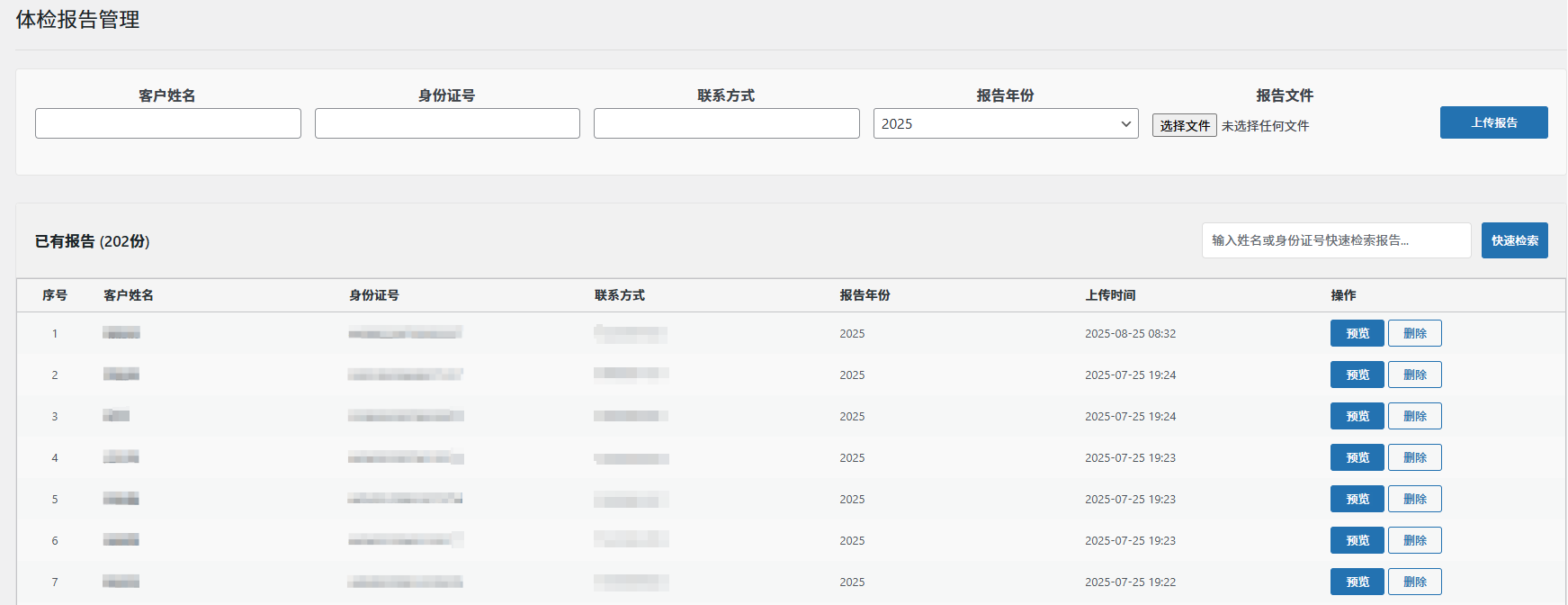Click the 联系方式 input field
The image size is (1568, 605).
tap(726, 123)
